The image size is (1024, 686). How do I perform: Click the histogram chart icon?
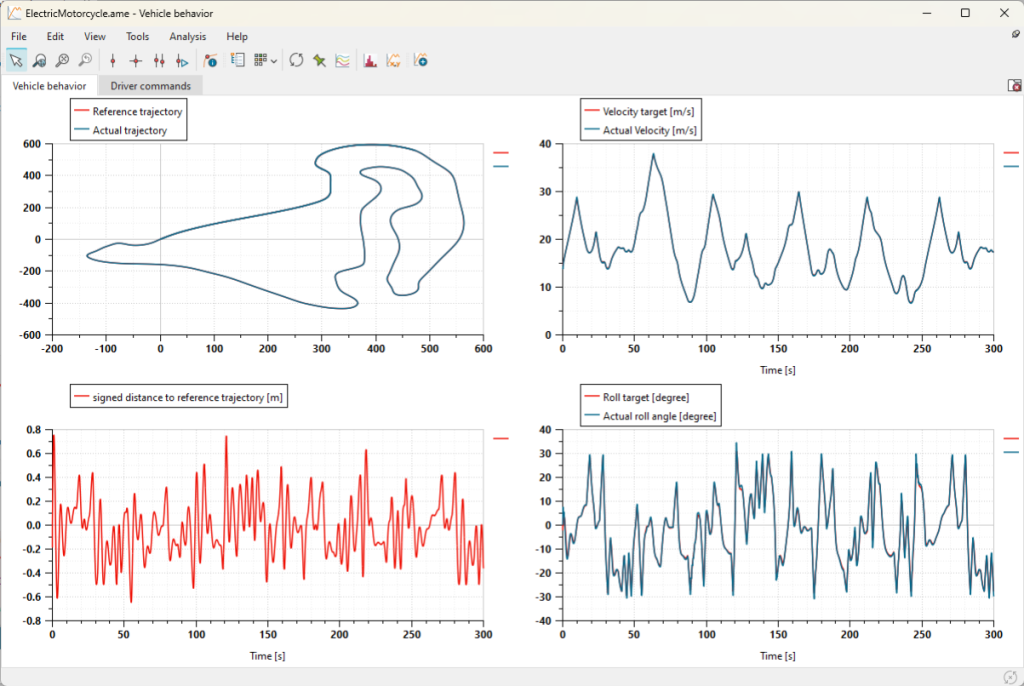pos(370,61)
